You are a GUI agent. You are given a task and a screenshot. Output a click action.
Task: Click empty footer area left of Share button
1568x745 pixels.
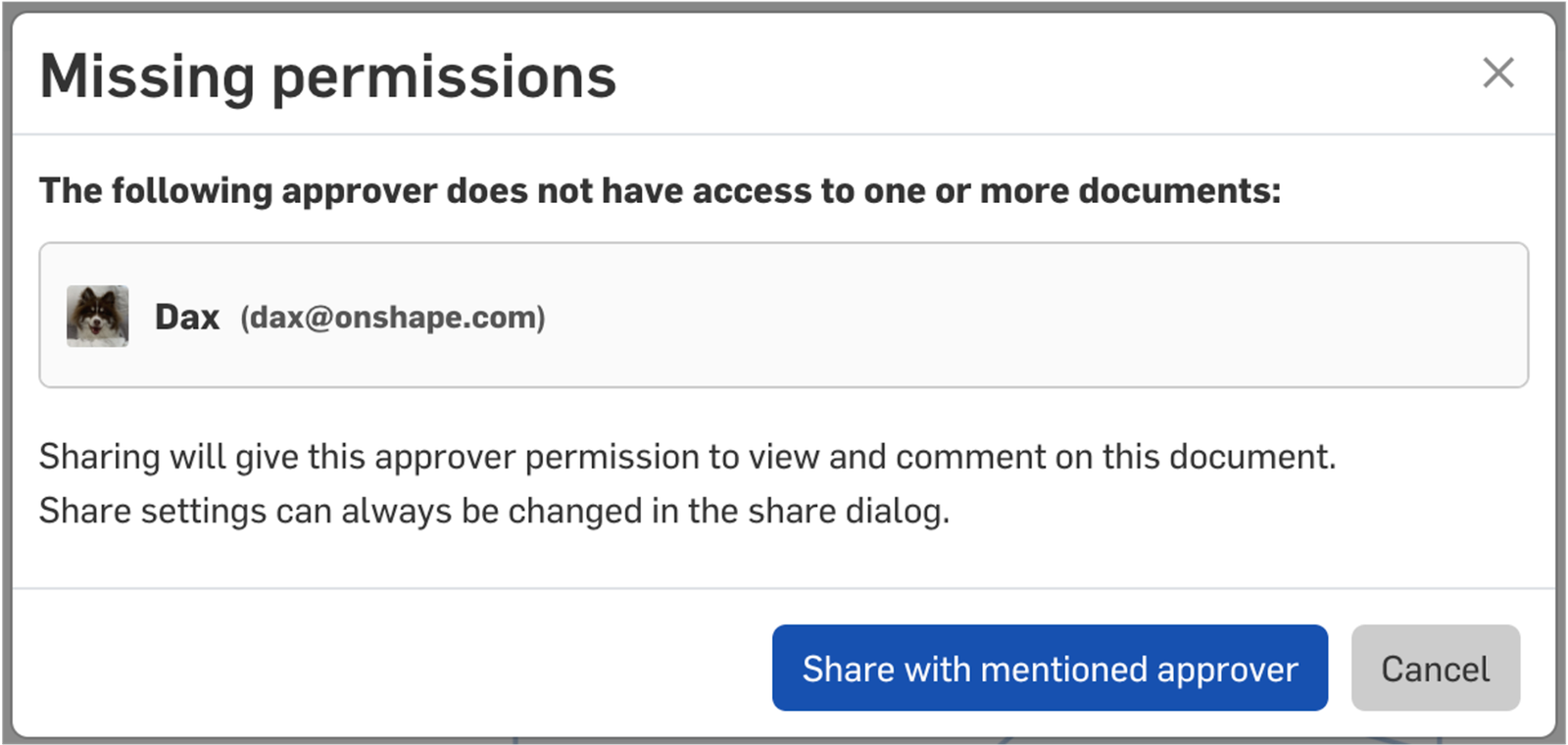(392, 667)
